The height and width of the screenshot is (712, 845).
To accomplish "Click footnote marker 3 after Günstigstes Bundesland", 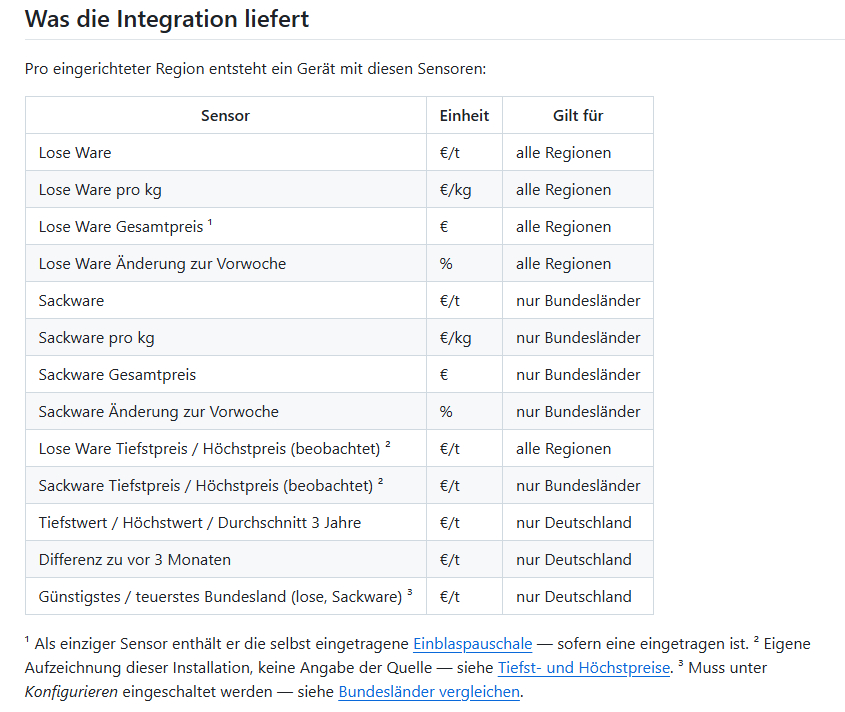I will 410,592.
